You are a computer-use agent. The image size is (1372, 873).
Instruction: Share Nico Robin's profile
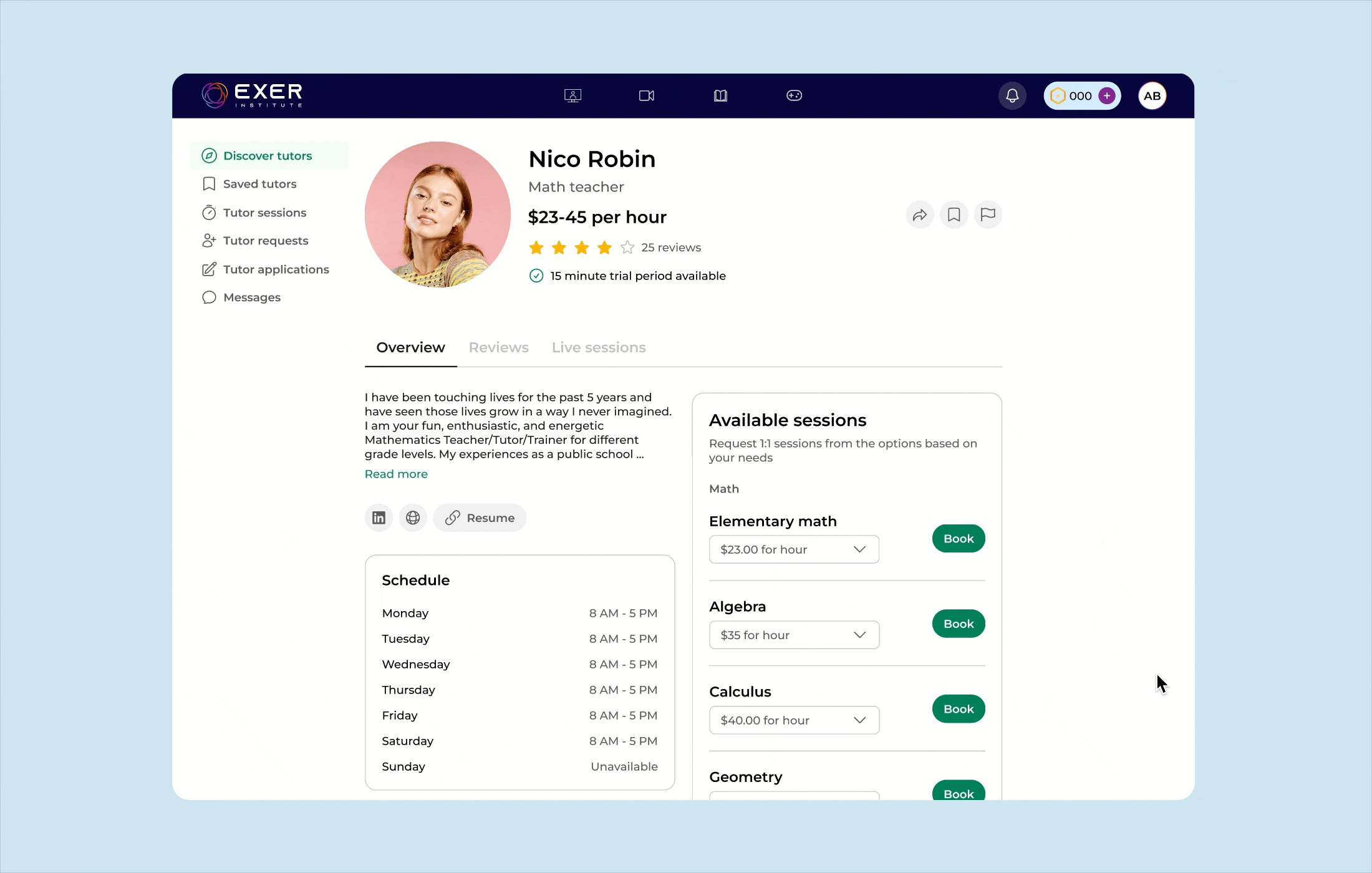(919, 215)
